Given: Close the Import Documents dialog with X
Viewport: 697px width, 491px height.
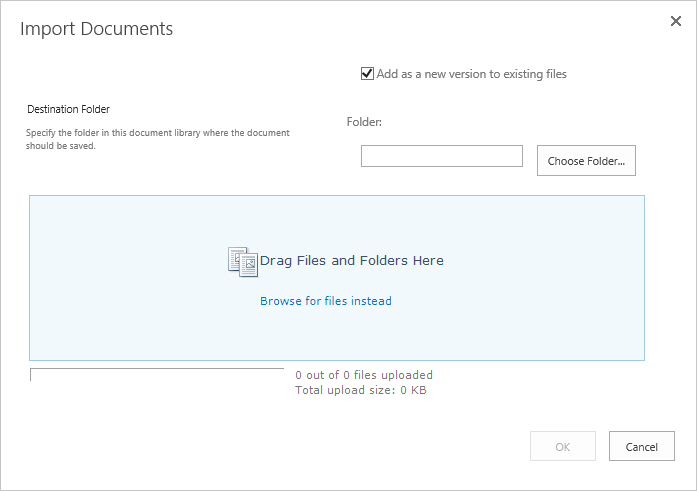Looking at the screenshot, I should (x=676, y=21).
